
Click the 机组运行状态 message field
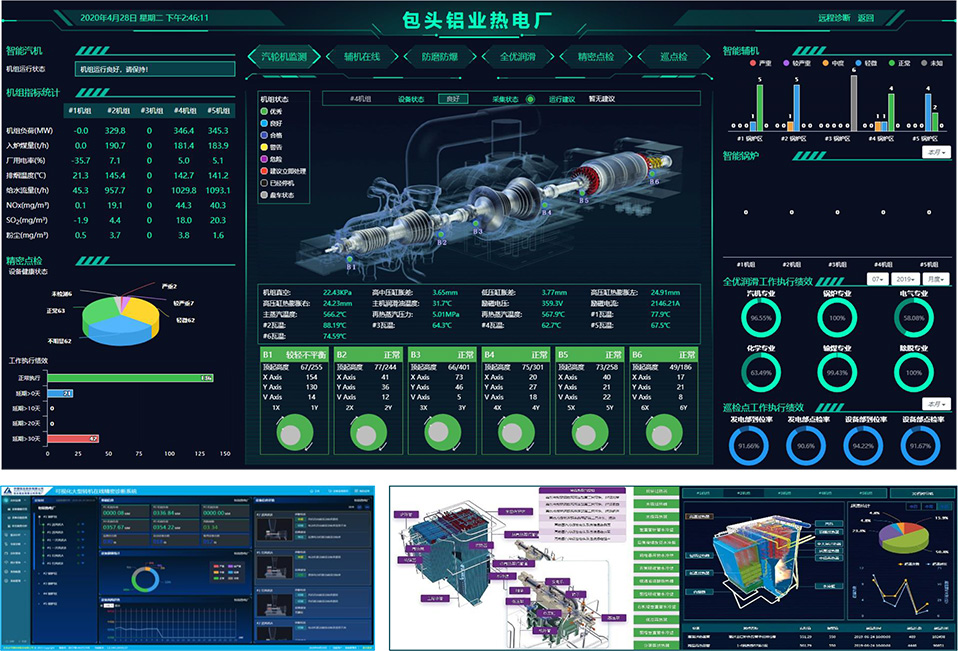click(x=155, y=69)
